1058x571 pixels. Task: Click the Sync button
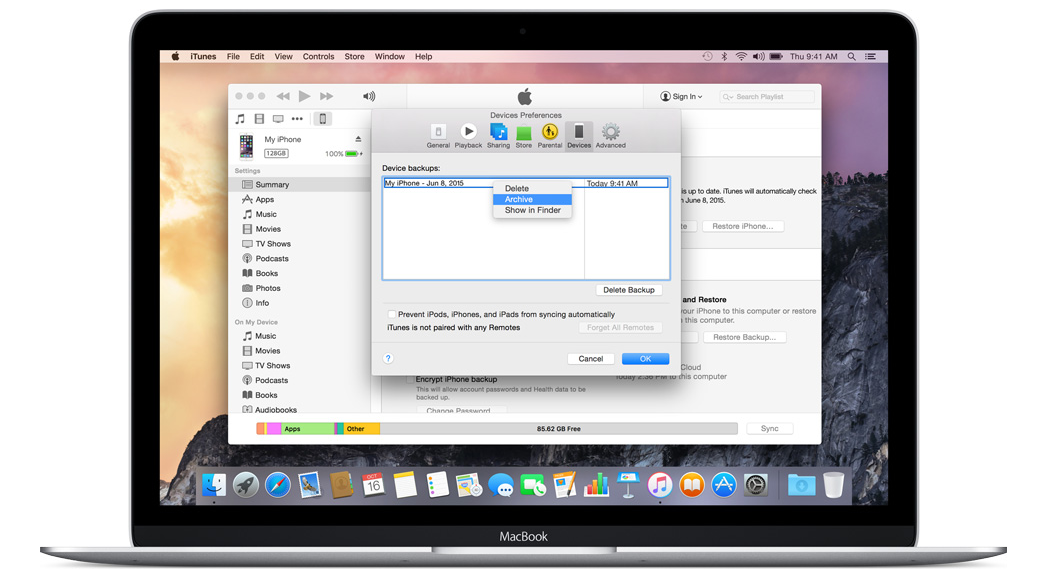click(x=769, y=429)
